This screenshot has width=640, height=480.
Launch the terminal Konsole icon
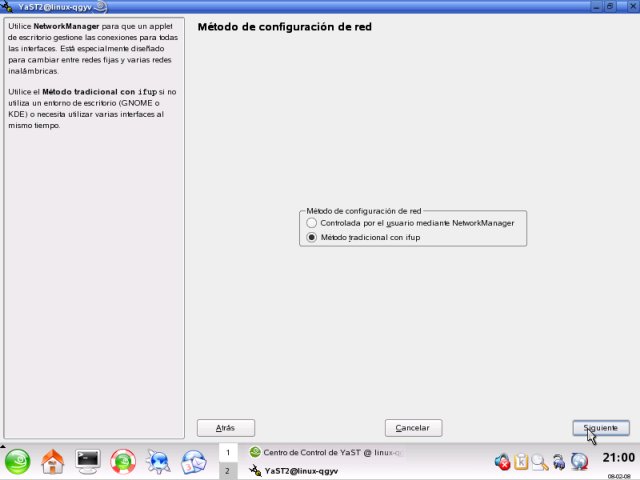coord(88,462)
